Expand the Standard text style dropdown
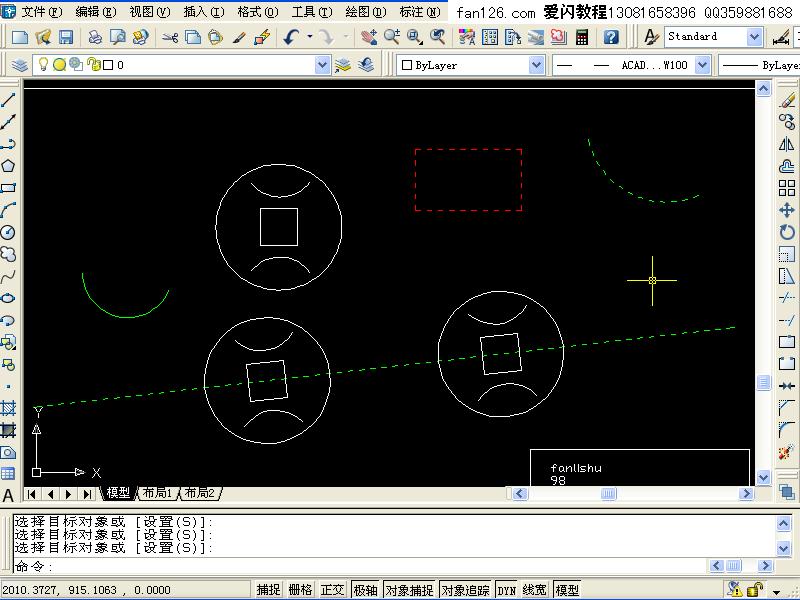 coord(754,37)
